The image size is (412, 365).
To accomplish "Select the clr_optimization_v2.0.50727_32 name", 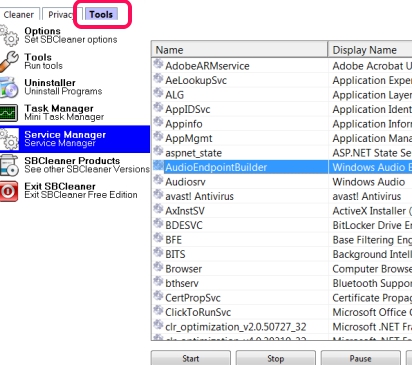I will click(236, 327).
